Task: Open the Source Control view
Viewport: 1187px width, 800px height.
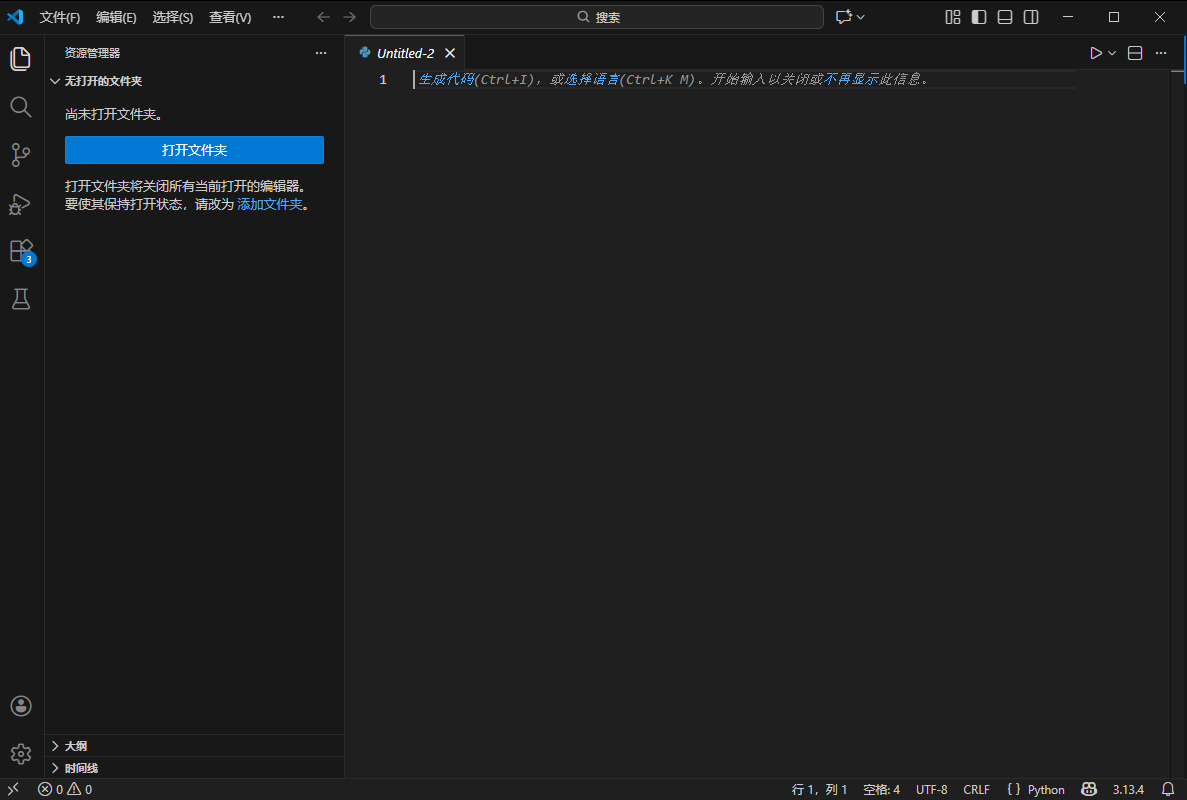Action: 21,155
